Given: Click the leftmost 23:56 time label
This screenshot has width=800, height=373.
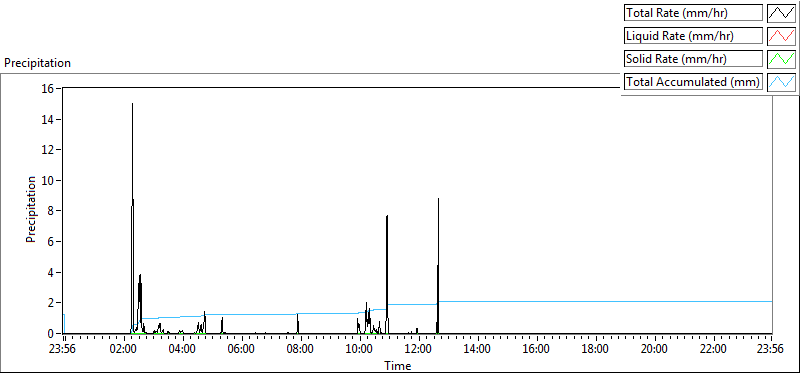Looking at the screenshot, I should click(62, 350).
